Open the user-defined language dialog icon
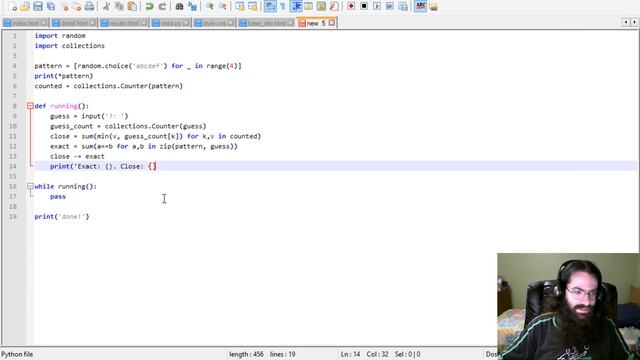Image resolution: width=640 pixels, height=360 pixels. (x=309, y=6)
